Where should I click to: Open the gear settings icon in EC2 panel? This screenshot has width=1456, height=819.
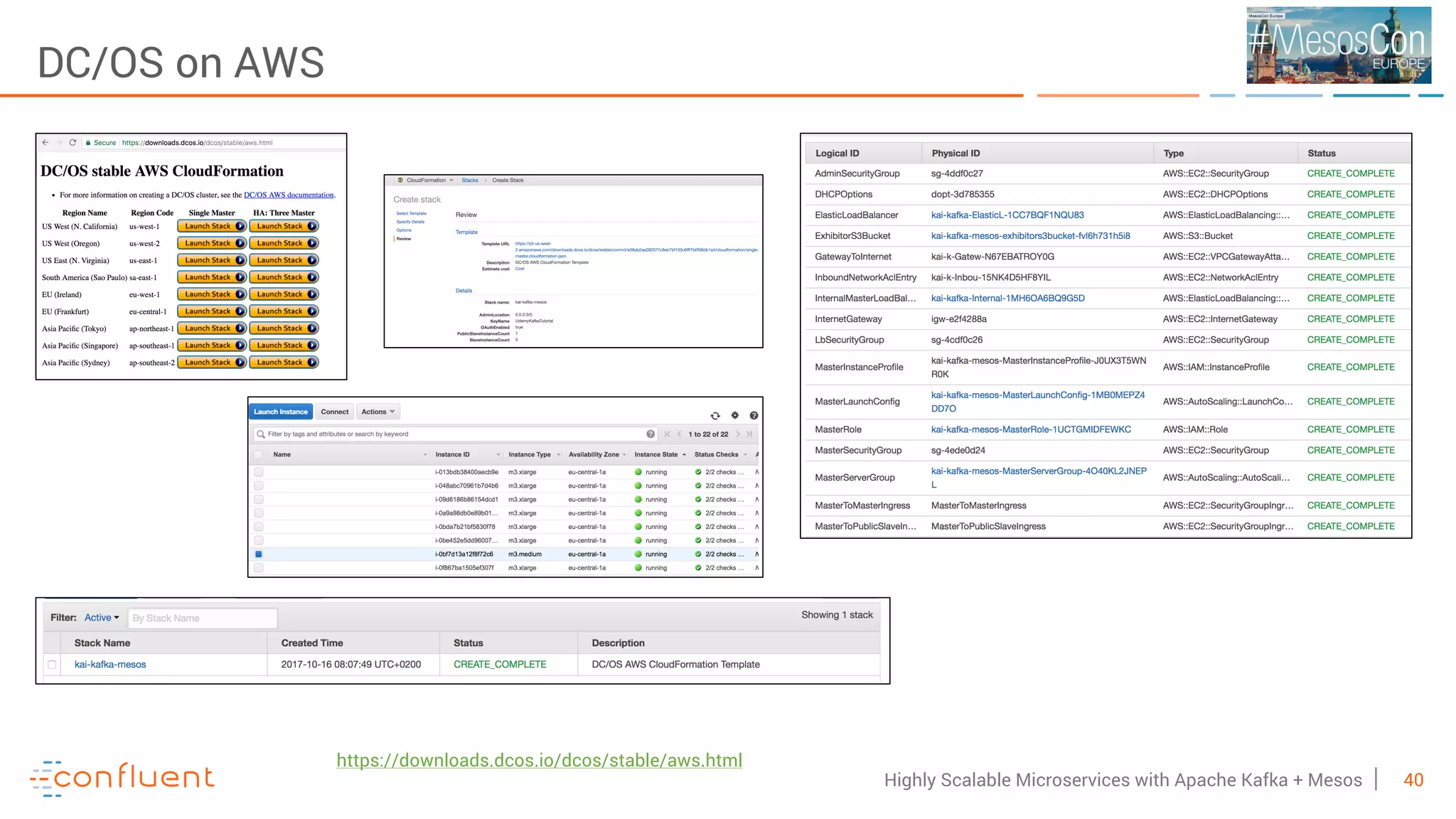(735, 415)
